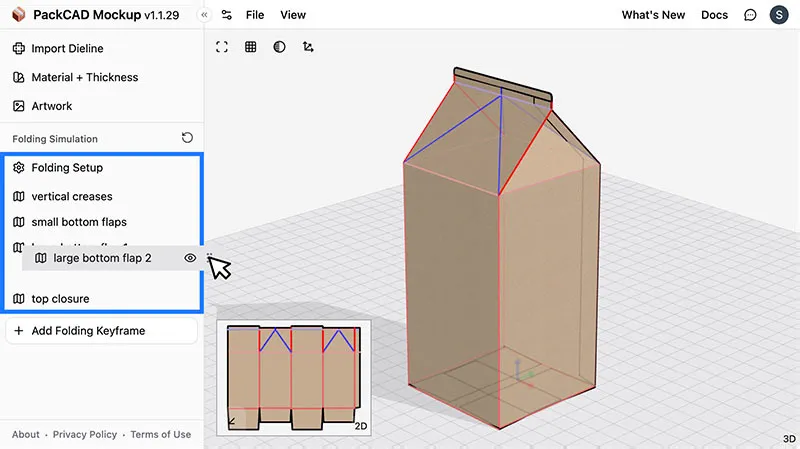Open the settings sliders icon beside File
The height and width of the screenshot is (449, 800).
tap(227, 15)
